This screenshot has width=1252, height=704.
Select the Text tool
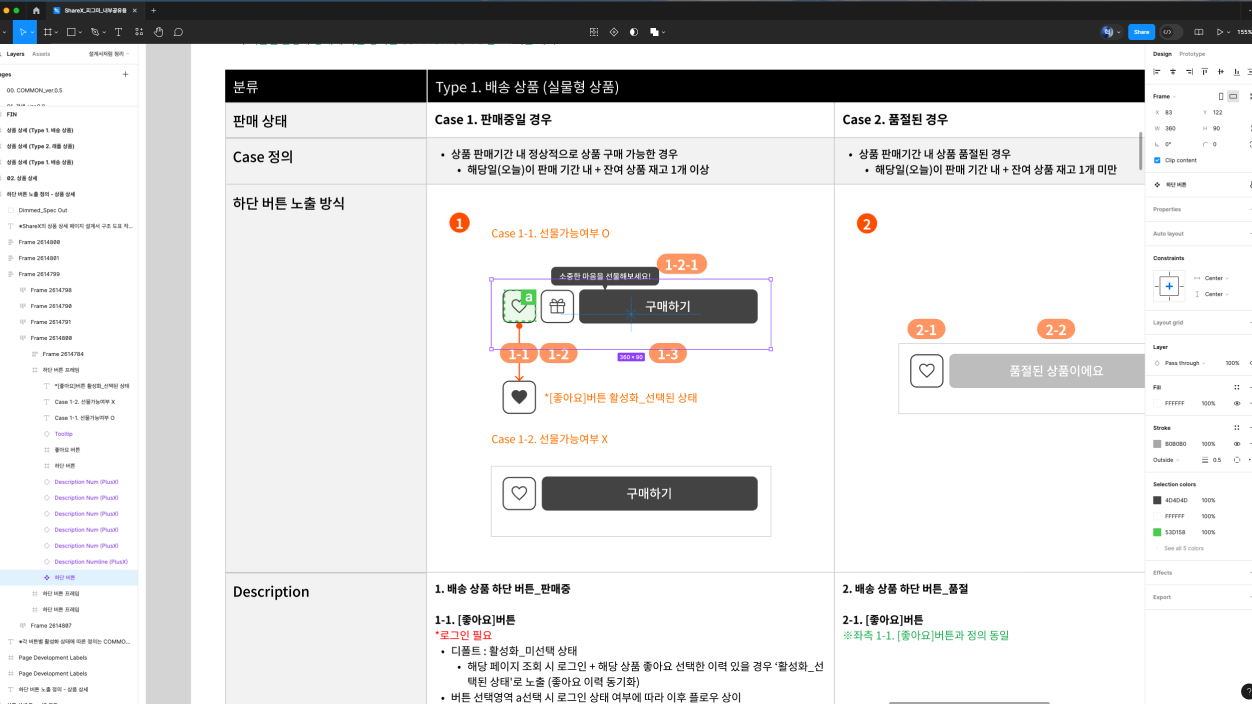click(118, 32)
